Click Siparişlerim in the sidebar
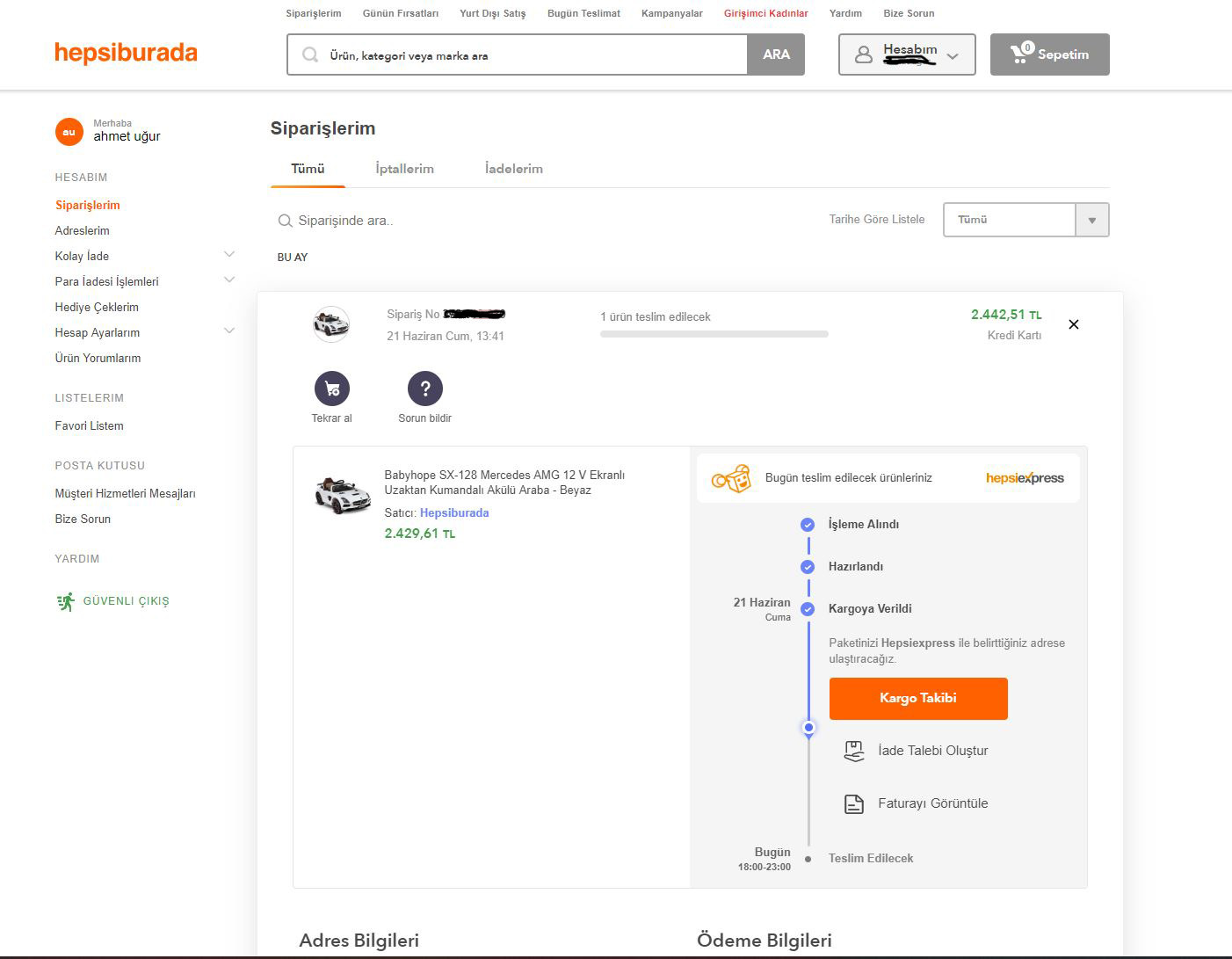The image size is (1232, 959). (x=88, y=205)
